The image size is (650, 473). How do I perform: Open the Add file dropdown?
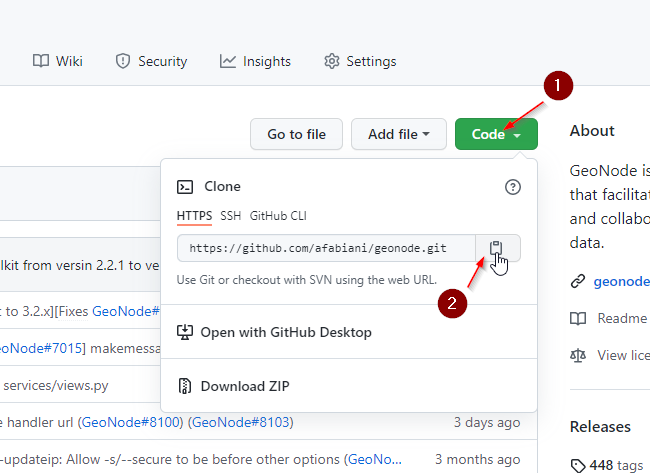coord(399,134)
